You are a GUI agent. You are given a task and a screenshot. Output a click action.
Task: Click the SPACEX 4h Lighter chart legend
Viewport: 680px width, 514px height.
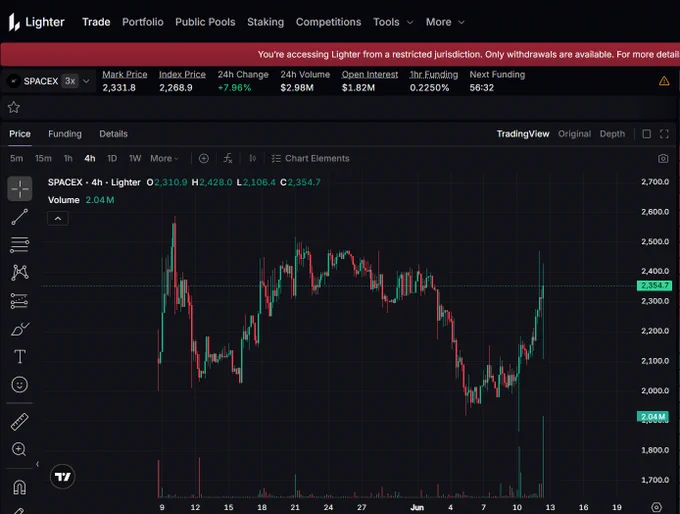click(x=94, y=183)
